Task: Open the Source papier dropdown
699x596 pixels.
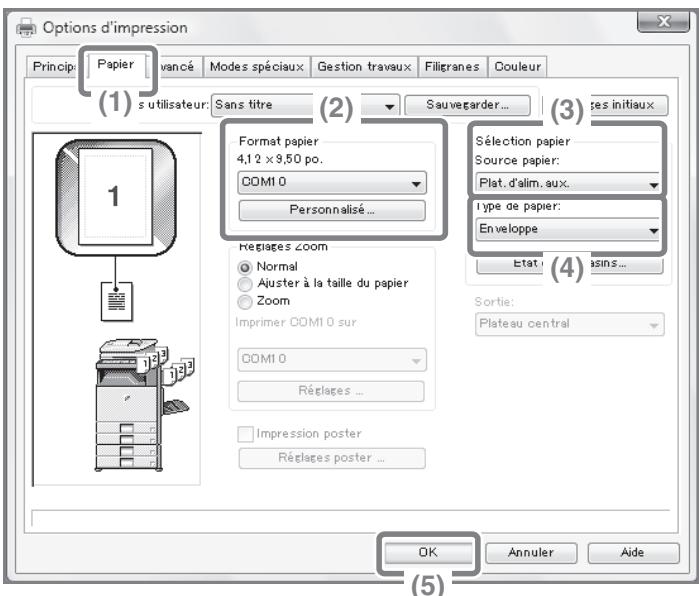Action: 567,183
